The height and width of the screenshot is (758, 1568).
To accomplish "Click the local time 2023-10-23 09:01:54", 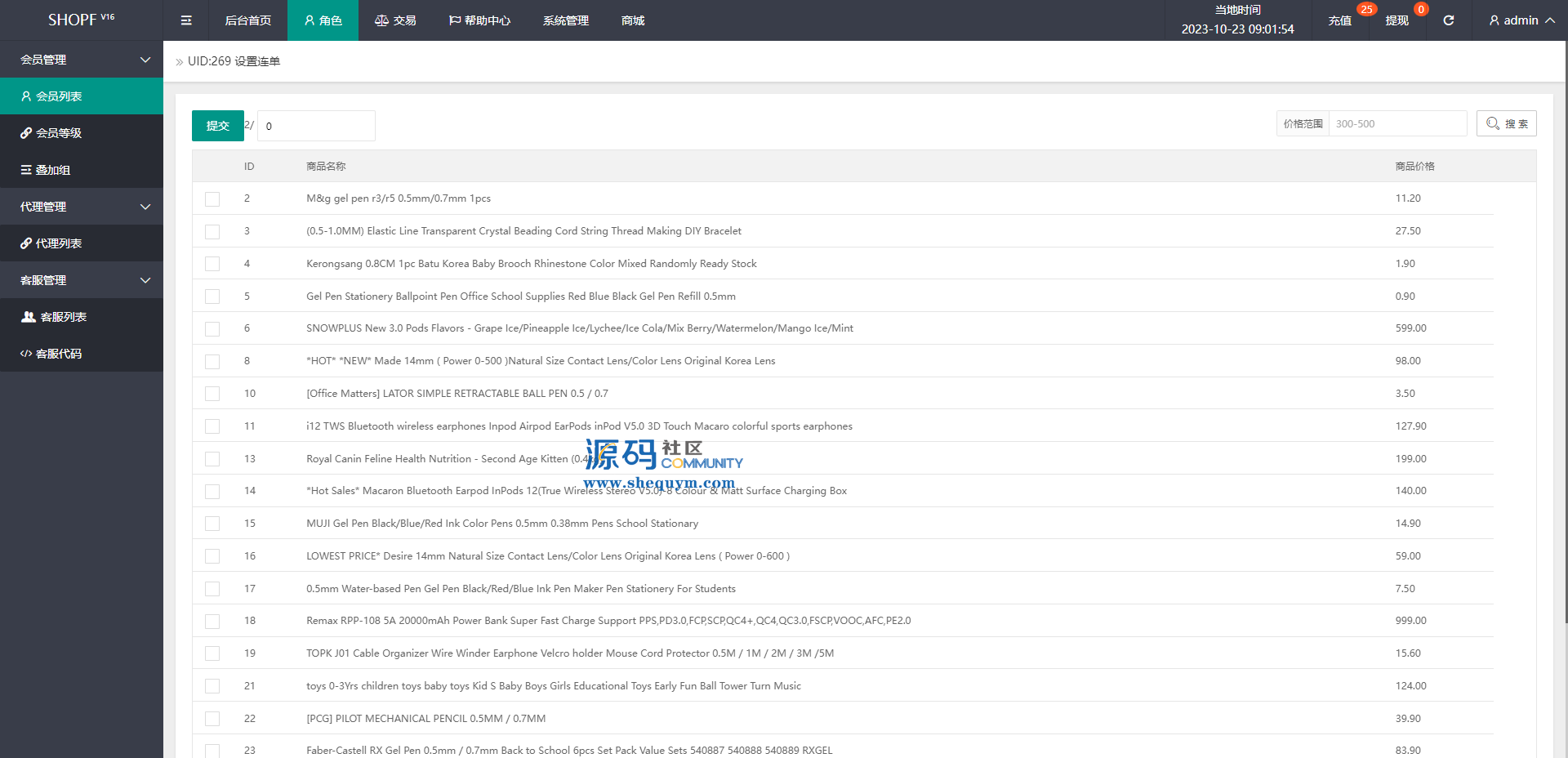I will pos(1237,29).
